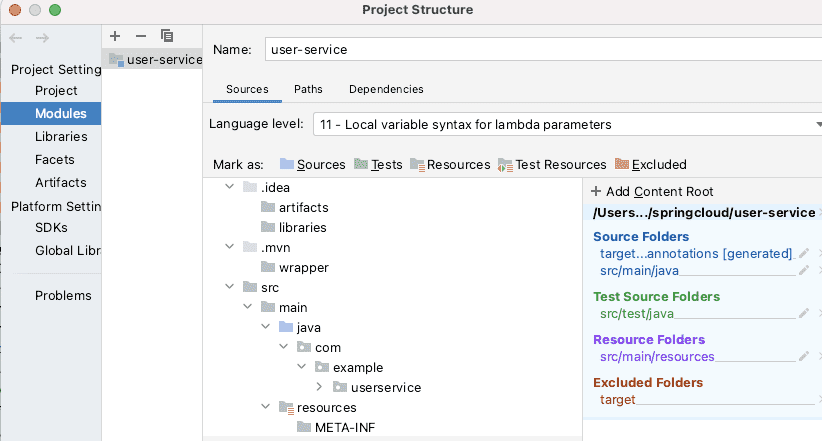822x441 pixels.
Task: Click the target excluded folder entry
Action: coord(617,400)
